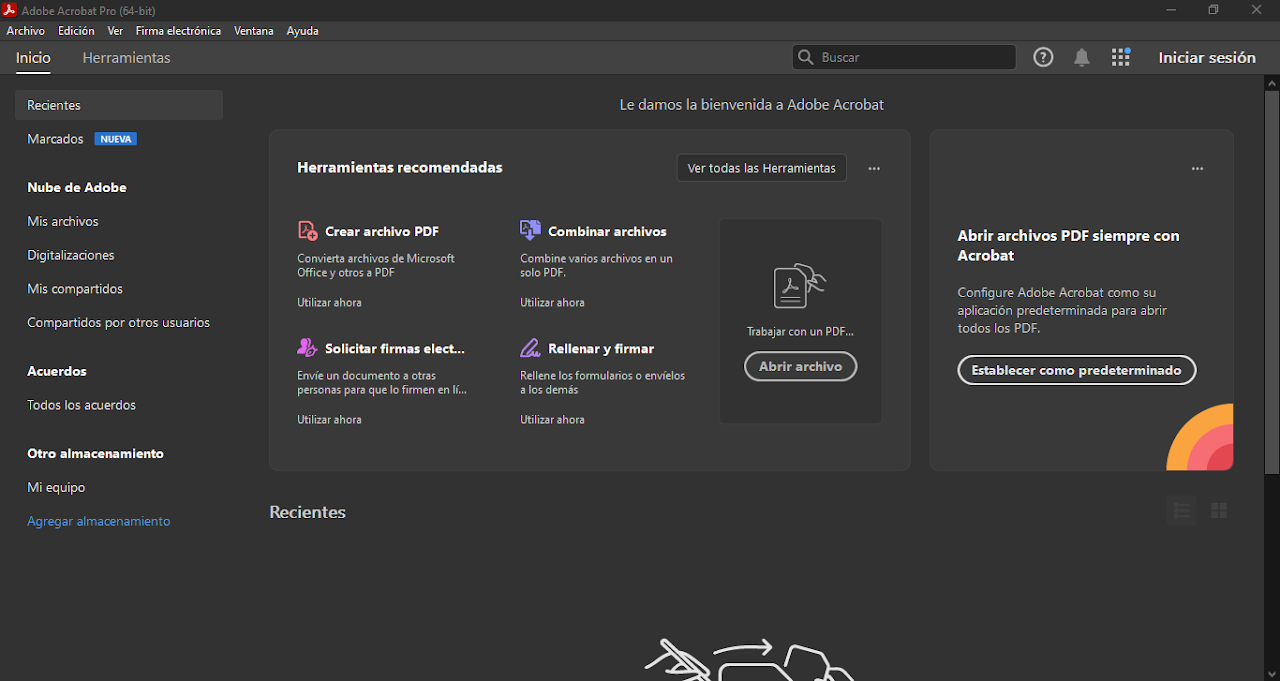Screen dimensions: 1280x681
Task: Switch to the Herramientas tab
Action: click(x=126, y=58)
